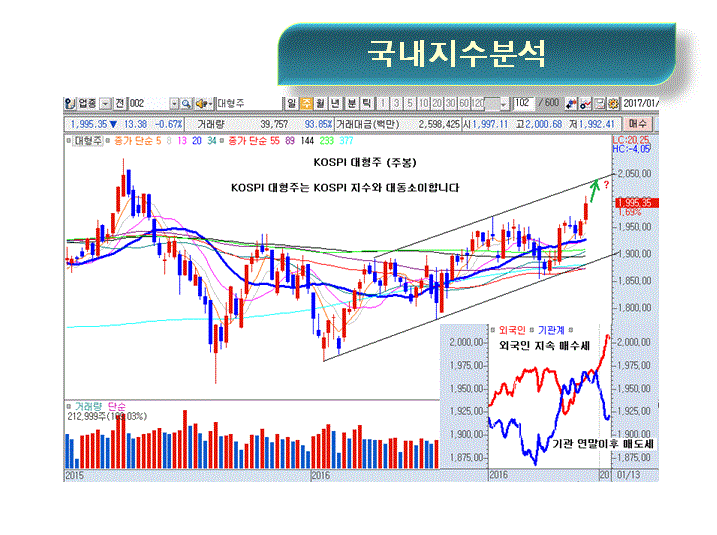Click the chart lookup icon beside 업종
The height and width of the screenshot is (535, 717).
(70, 104)
